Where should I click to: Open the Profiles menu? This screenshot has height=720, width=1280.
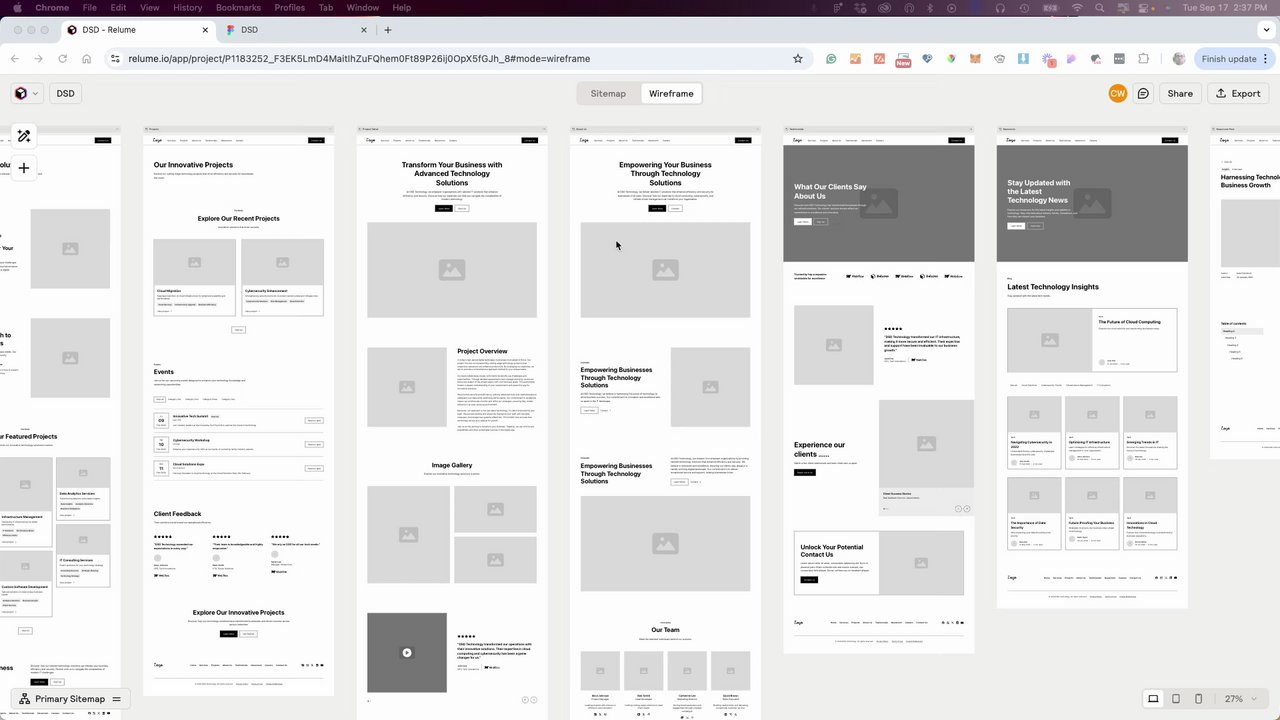pos(290,8)
